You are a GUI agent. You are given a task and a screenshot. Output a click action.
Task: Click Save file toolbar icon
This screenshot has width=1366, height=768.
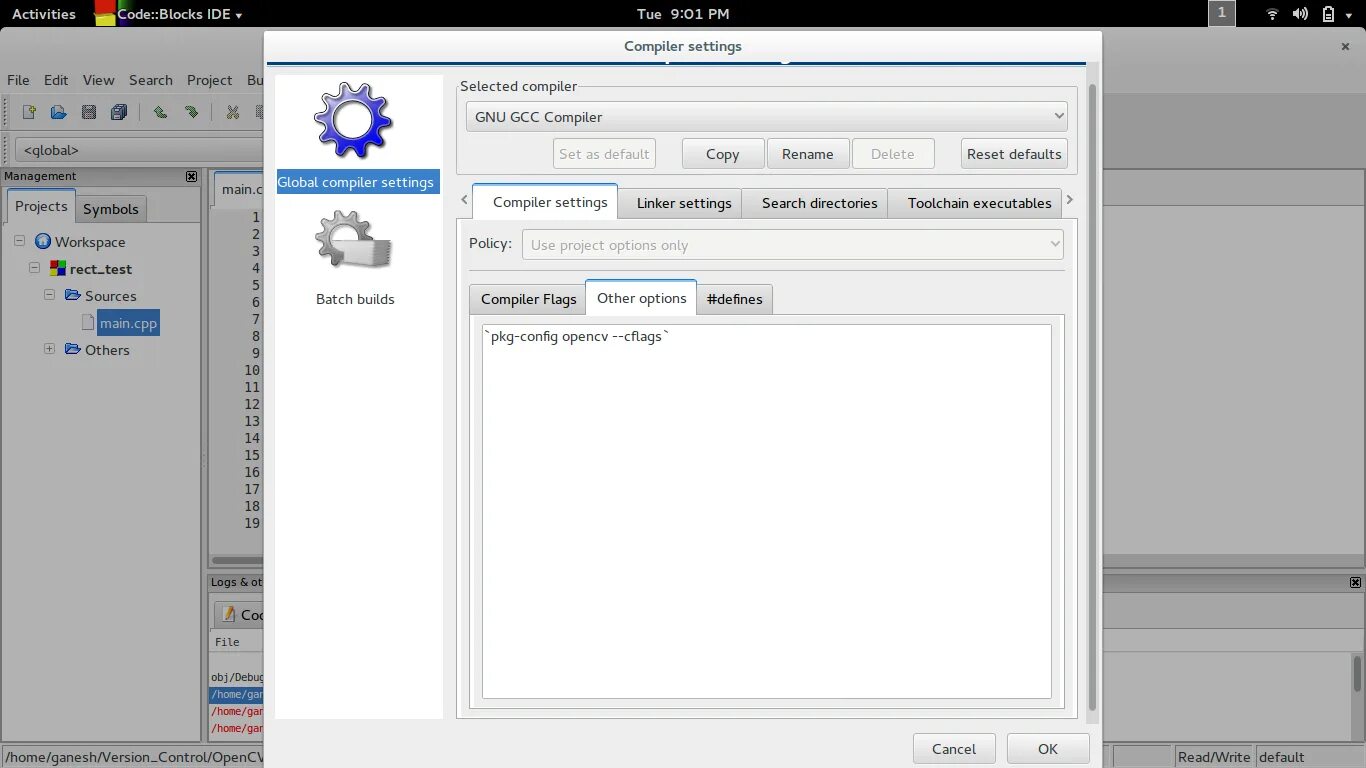pyautogui.click(x=89, y=112)
